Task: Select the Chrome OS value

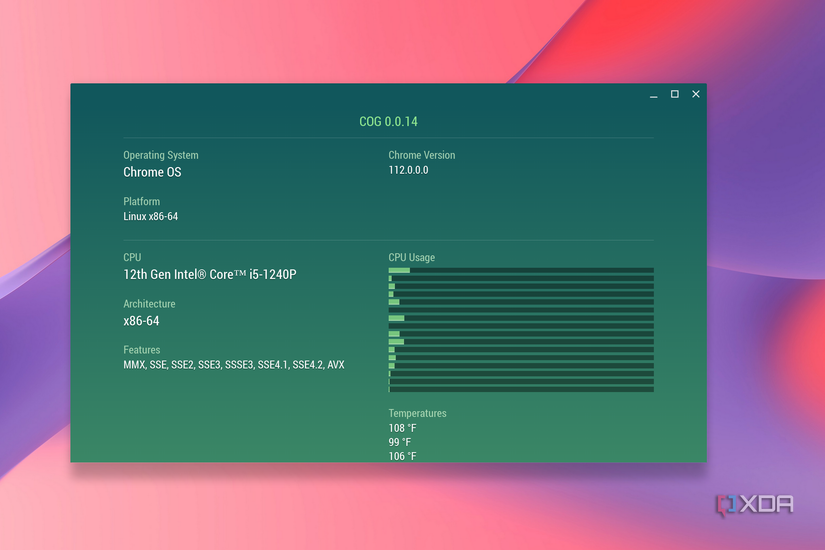Action: point(152,172)
